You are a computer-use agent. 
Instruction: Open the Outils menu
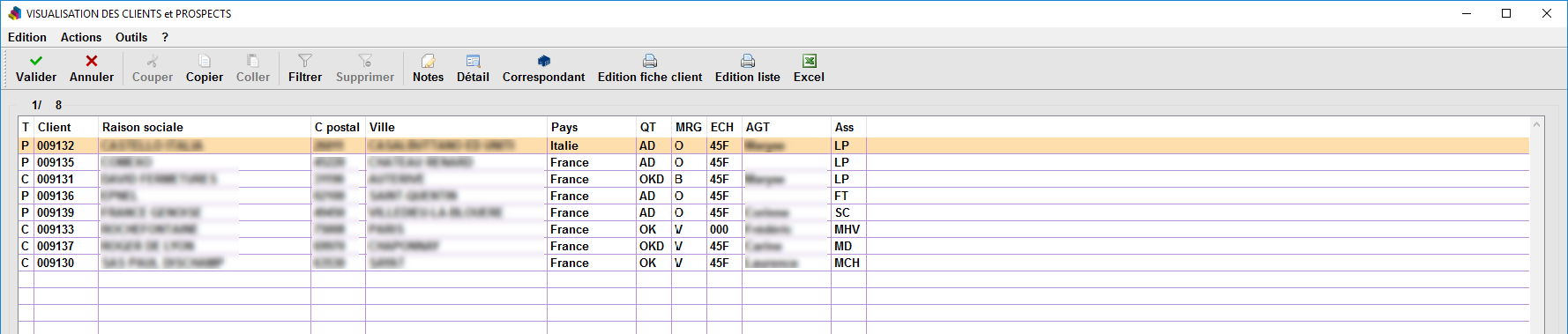(x=131, y=37)
